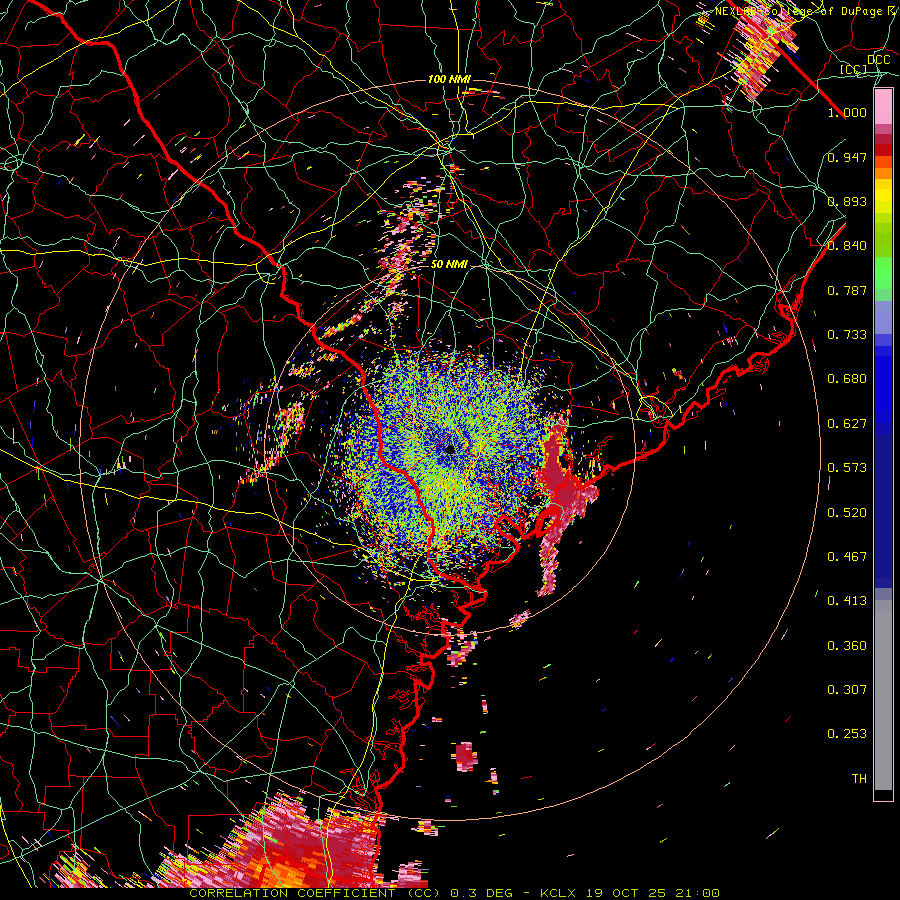Screen dimensions: 900x900
Task: Click the KCLX station identifier in caption
Action: 557,893
